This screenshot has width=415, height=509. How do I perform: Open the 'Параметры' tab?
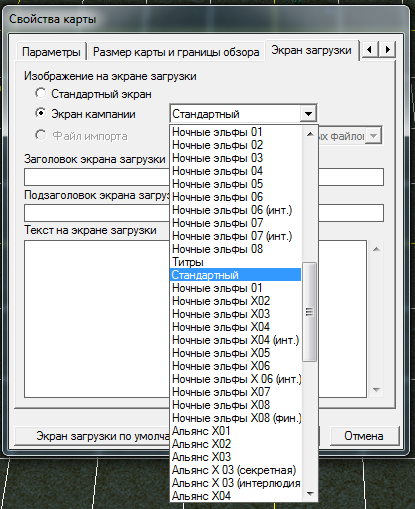51,52
